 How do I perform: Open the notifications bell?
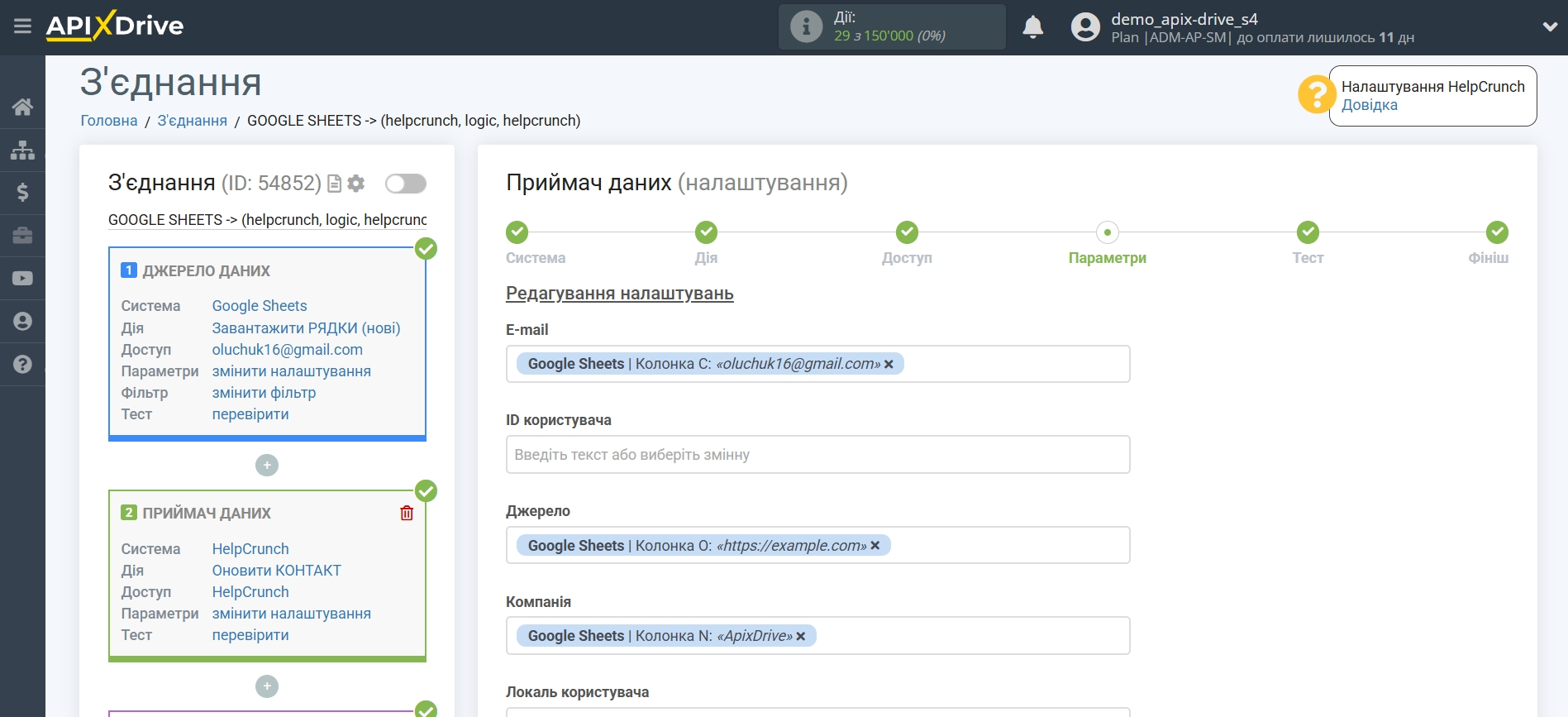1032,27
